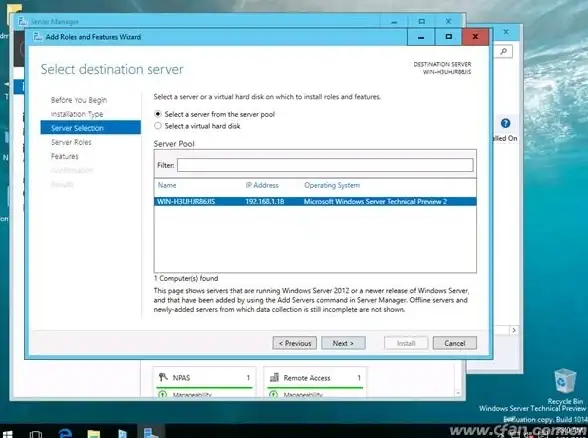Click in the Filter text box
Image resolution: width=588 pixels, height=438 pixels.
pyautogui.click(x=325, y=165)
